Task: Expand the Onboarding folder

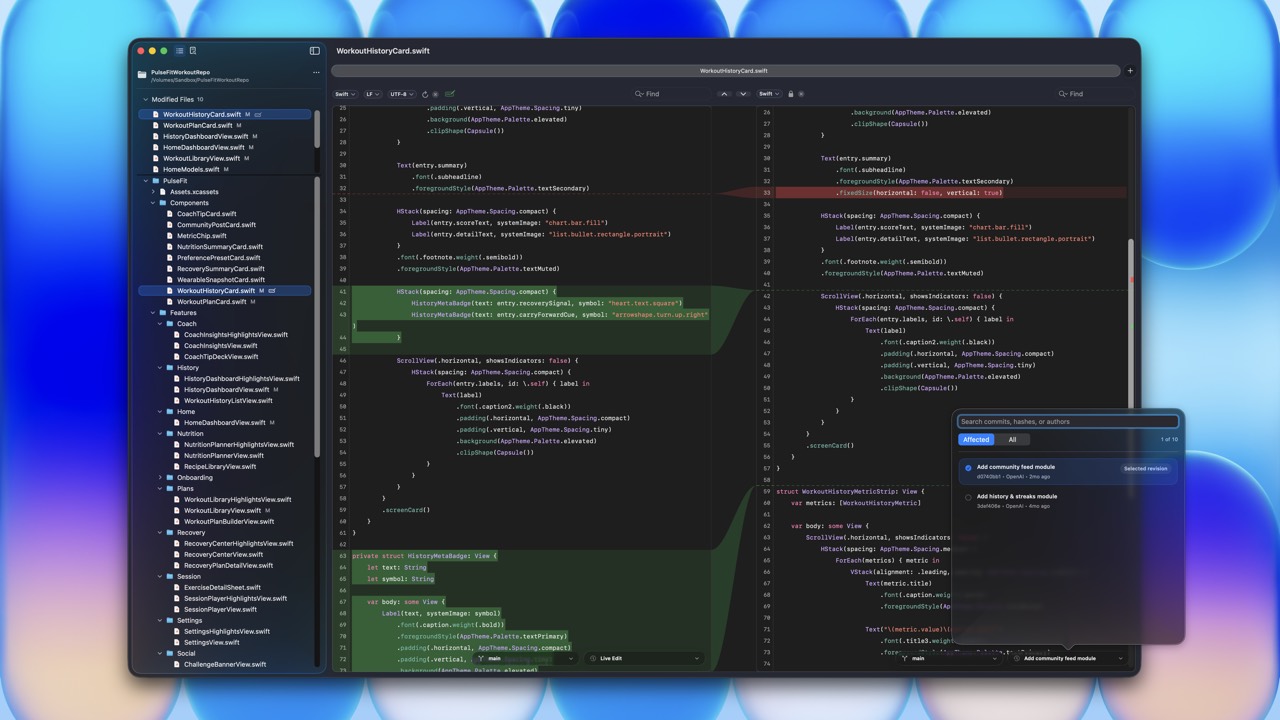Action: (x=160, y=478)
